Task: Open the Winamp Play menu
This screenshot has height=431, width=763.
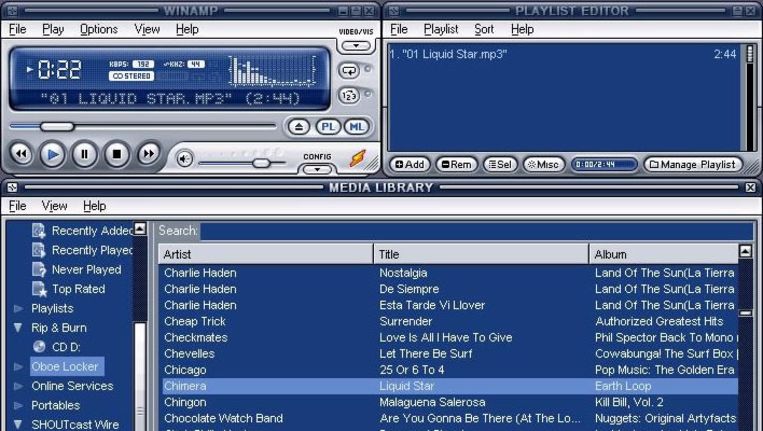Action: click(53, 29)
